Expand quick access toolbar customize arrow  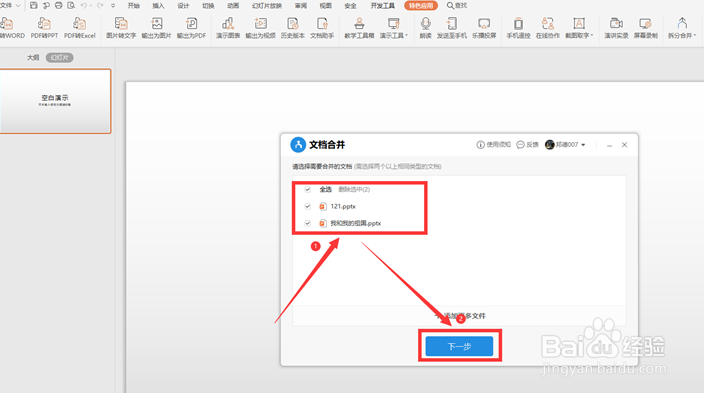click(x=113, y=5)
